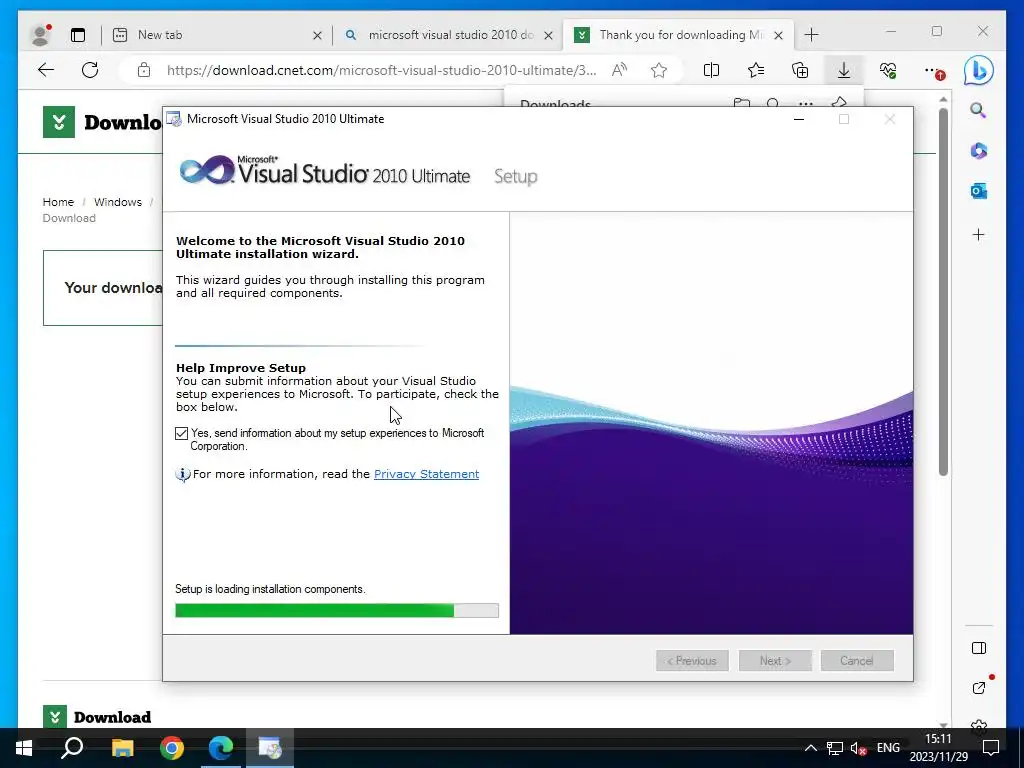Screen dimensions: 1024x768
Task: Open Browser essentials heart icon
Action: tap(888, 71)
